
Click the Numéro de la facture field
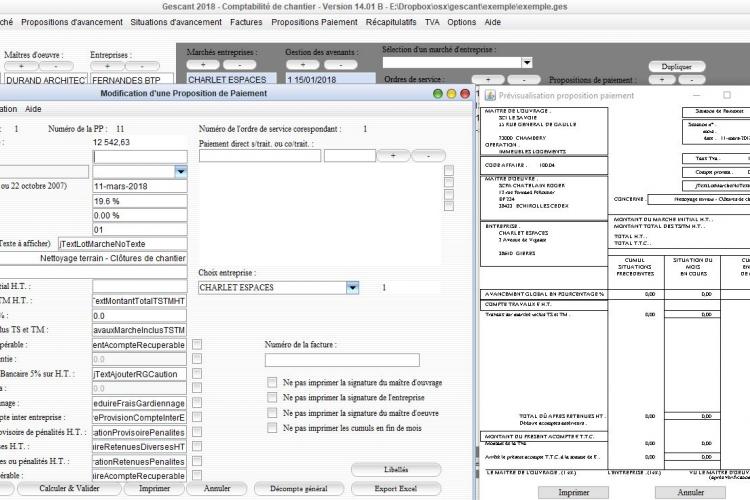pyautogui.click(x=342, y=360)
